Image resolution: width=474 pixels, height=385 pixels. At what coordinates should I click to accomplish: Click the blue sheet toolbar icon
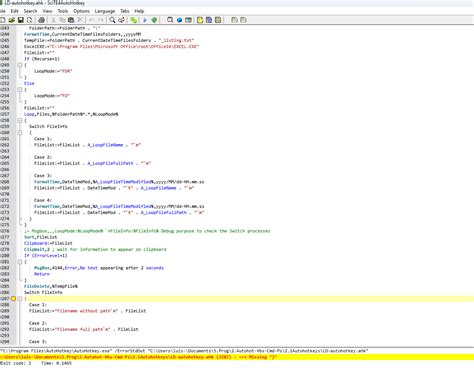(209, 20)
